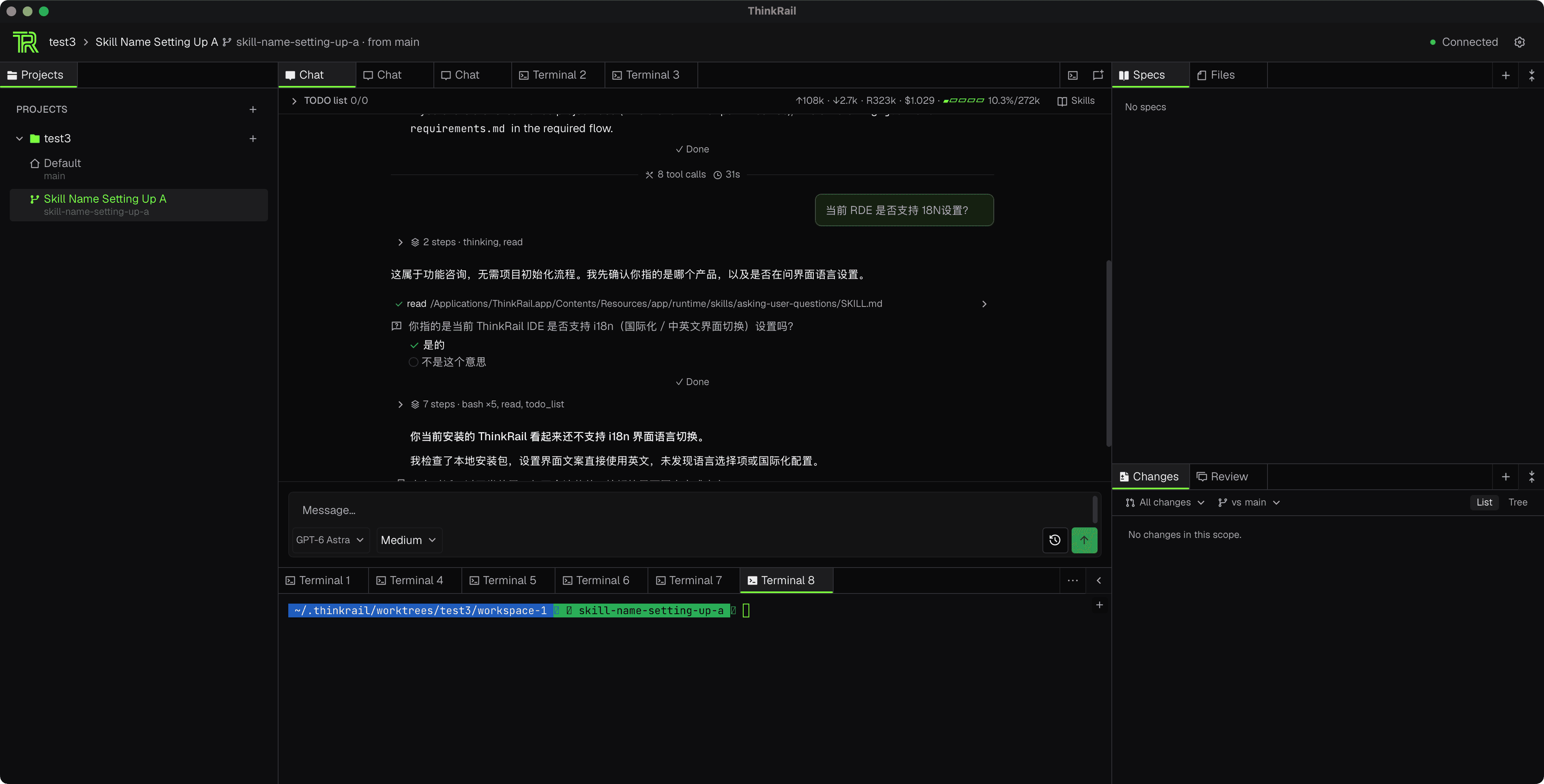
Task: Add a new terminal with plus icon
Action: point(1099,605)
